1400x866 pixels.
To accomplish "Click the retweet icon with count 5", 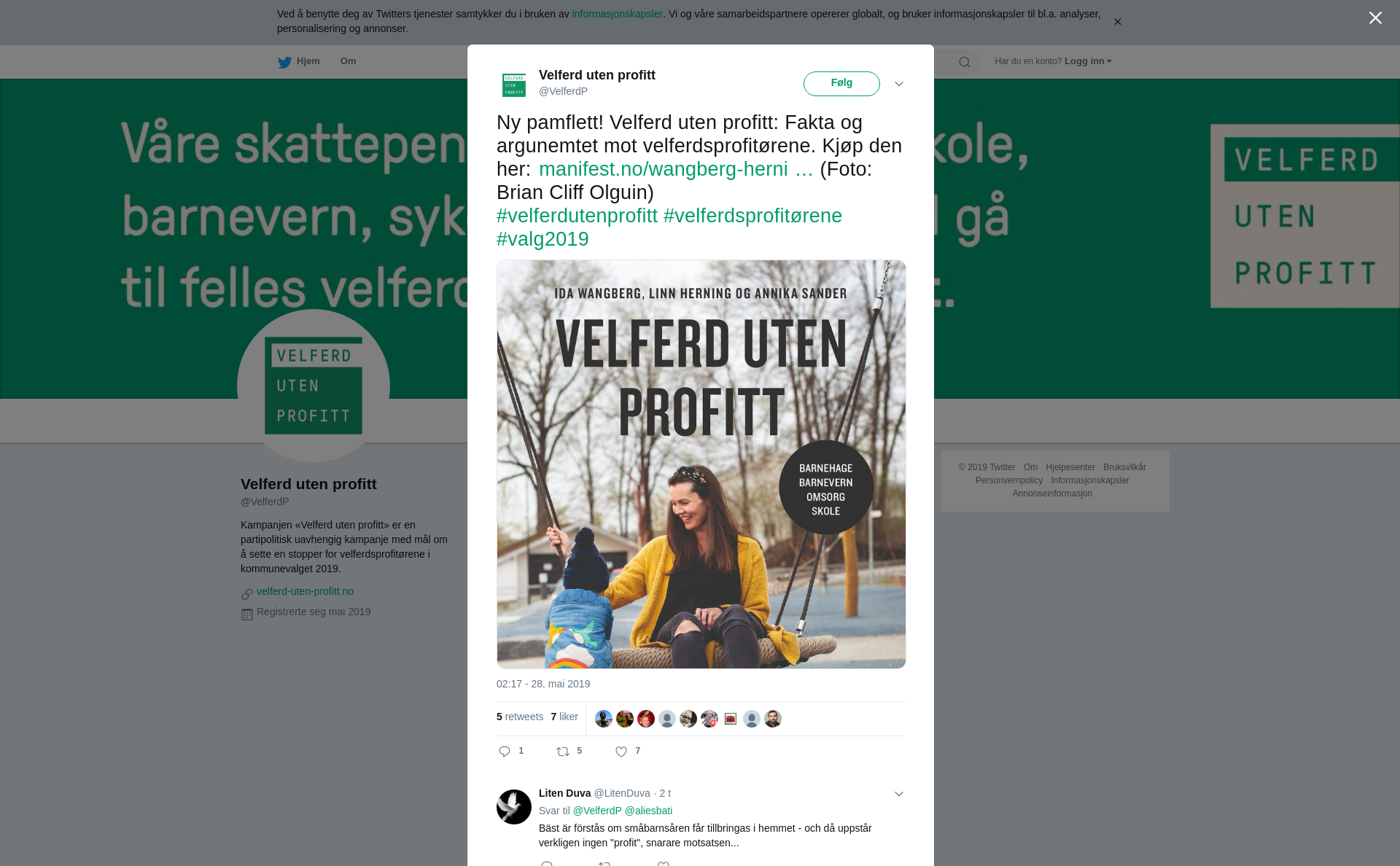I will pyautogui.click(x=563, y=752).
